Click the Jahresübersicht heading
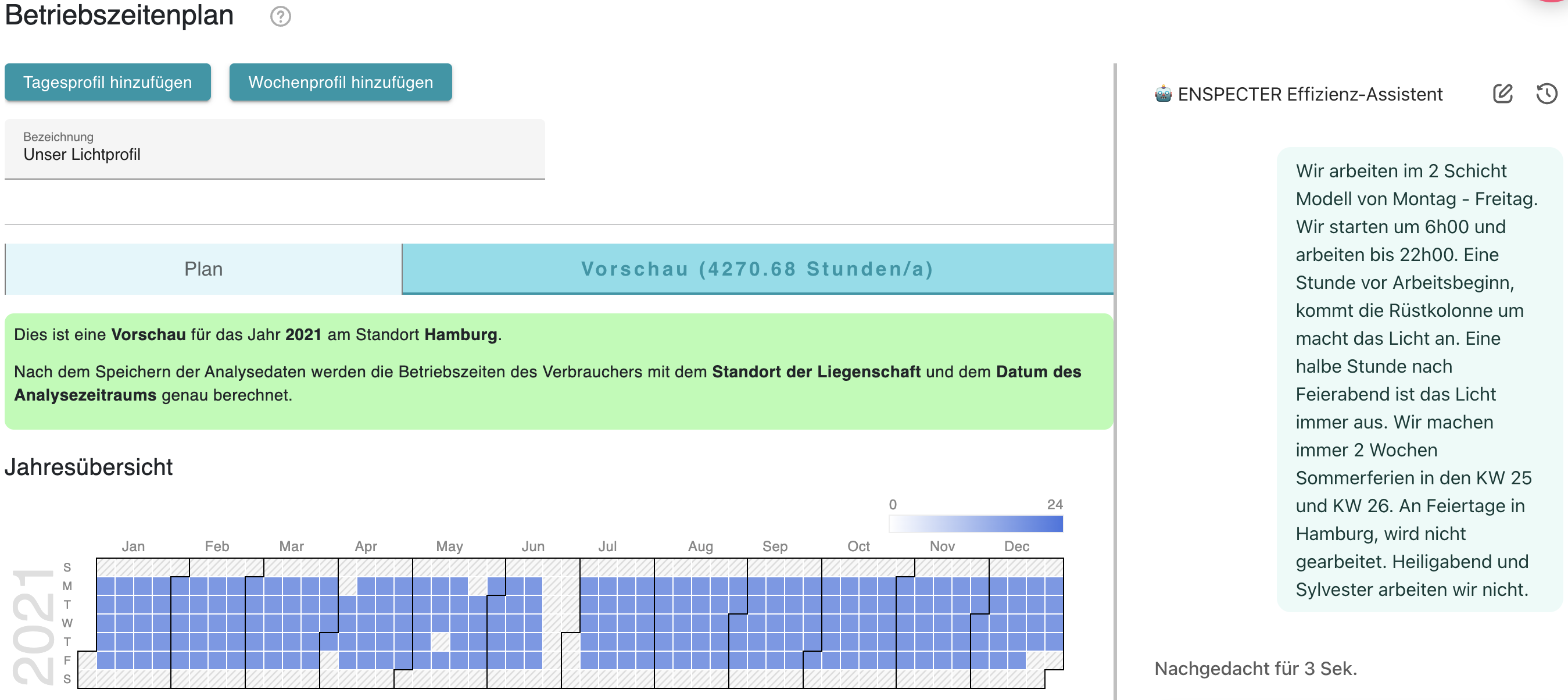 click(89, 467)
